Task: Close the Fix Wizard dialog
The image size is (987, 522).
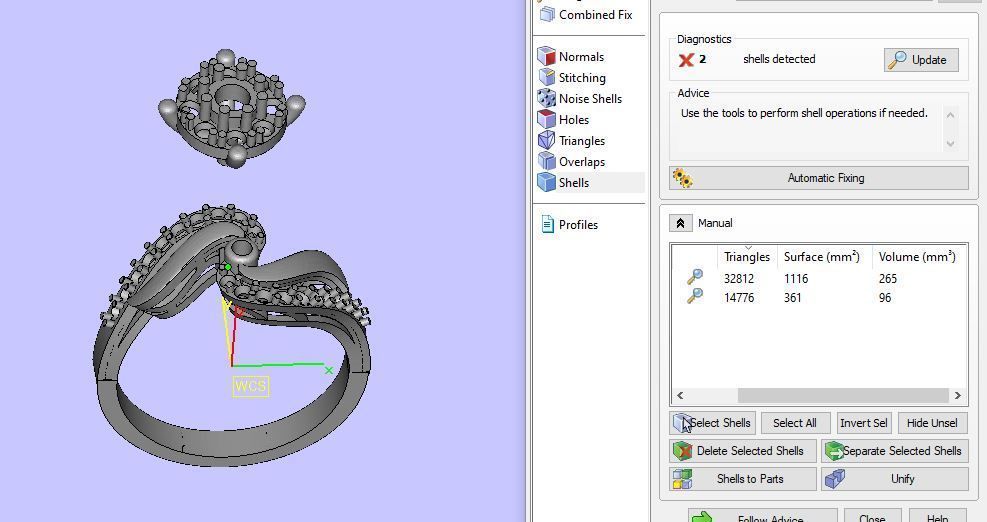Action: pos(872,516)
